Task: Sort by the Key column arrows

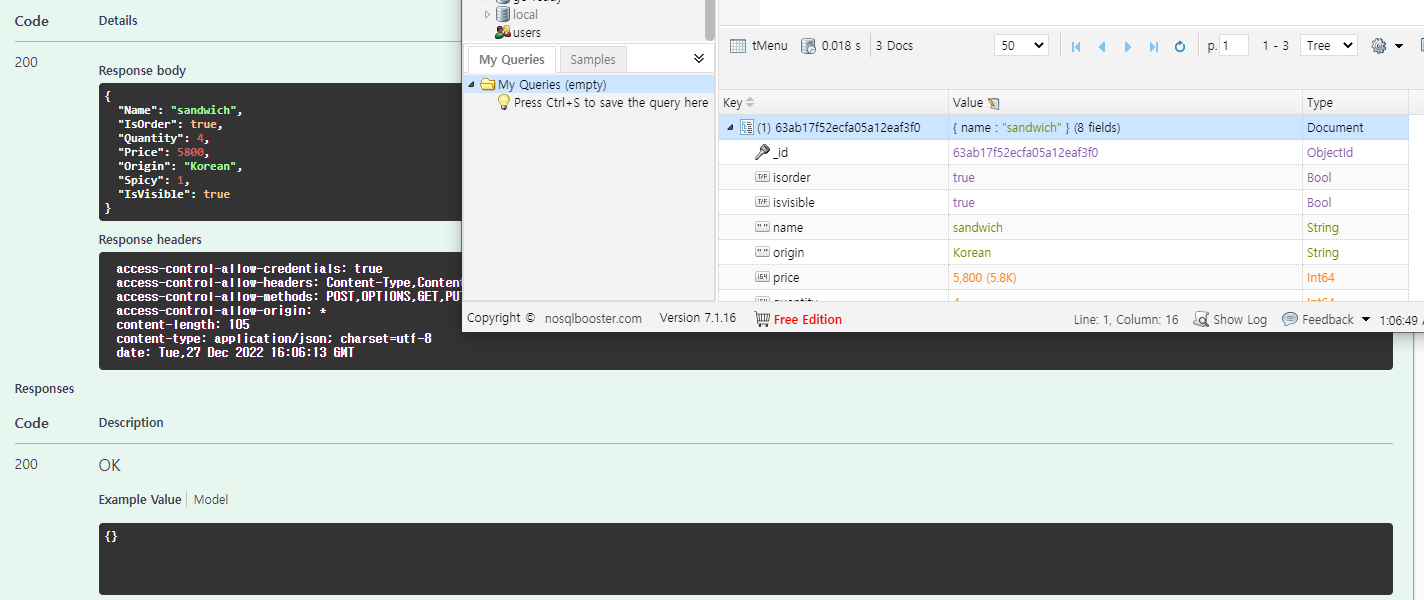Action: point(751,103)
